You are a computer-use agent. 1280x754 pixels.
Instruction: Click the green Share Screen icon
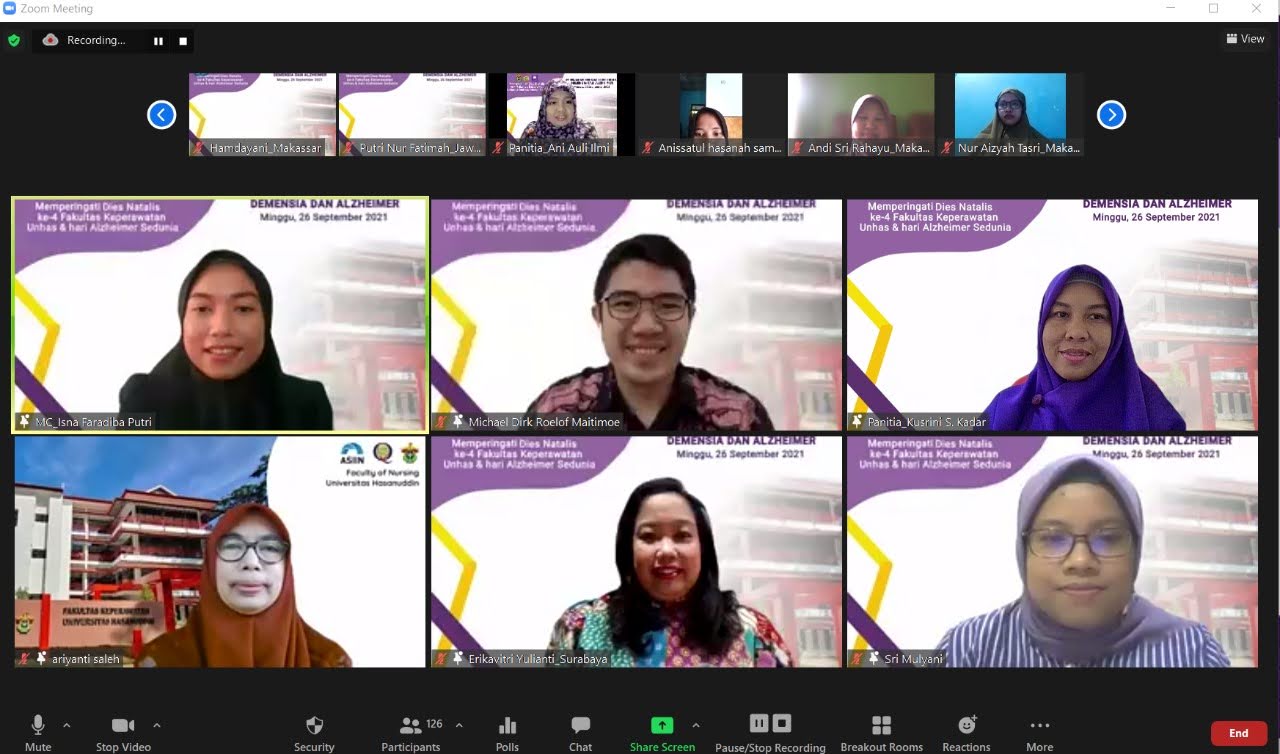click(662, 726)
